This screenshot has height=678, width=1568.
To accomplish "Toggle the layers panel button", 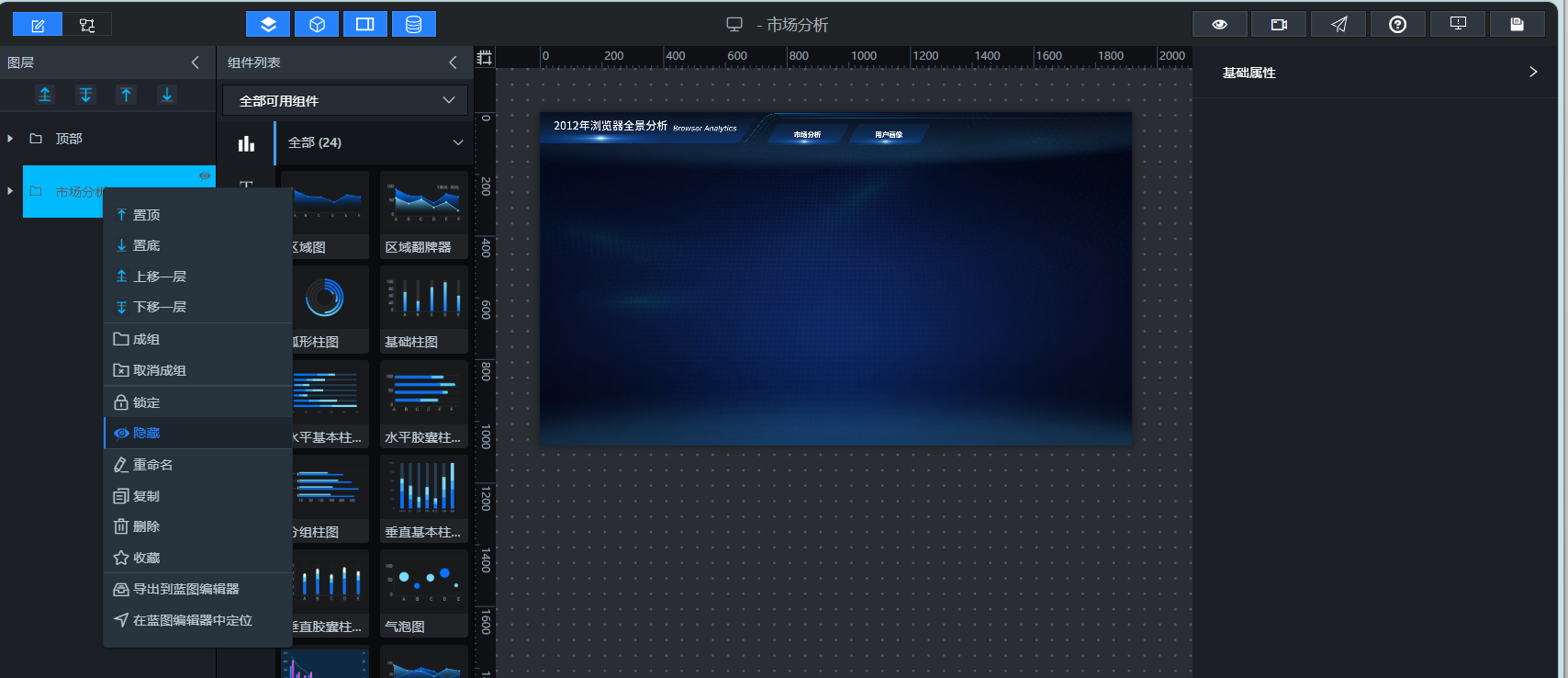I will tap(268, 24).
